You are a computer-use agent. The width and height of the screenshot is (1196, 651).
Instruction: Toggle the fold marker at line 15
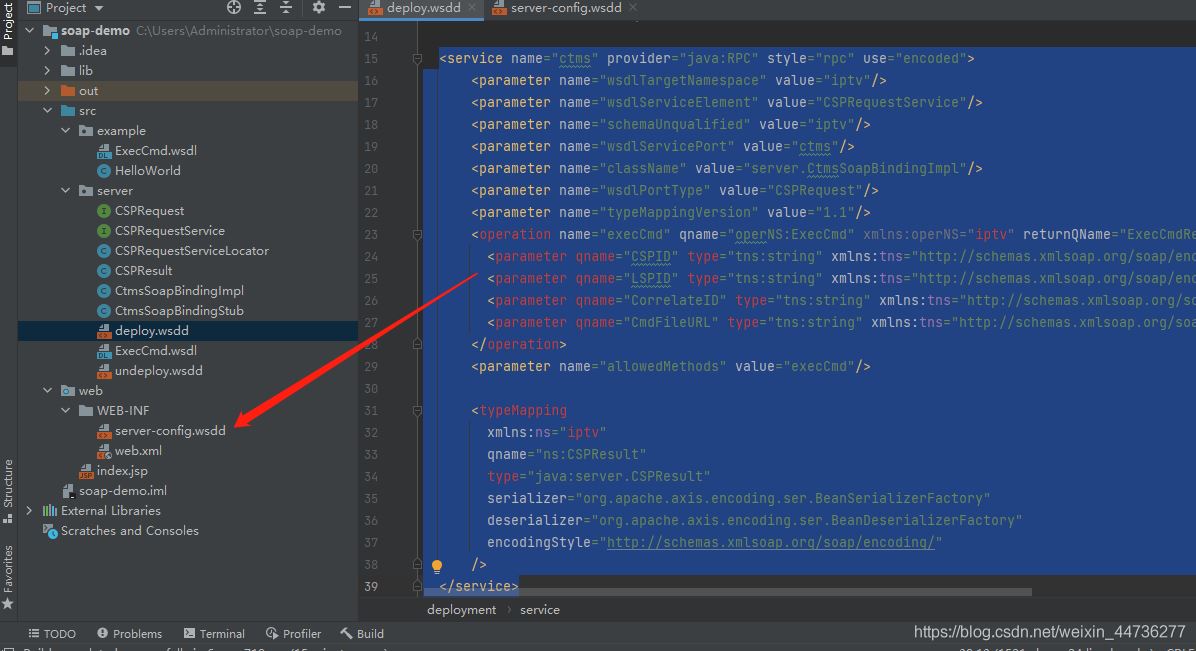(x=418, y=59)
